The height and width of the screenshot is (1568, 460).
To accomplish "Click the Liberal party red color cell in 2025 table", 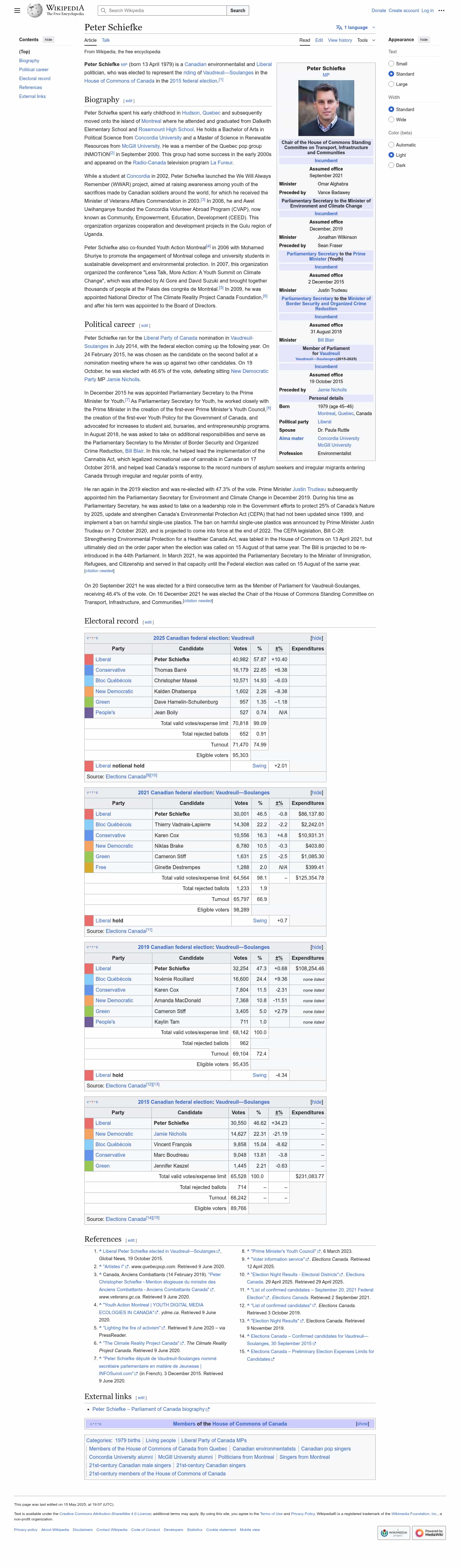I will pos(89,659).
